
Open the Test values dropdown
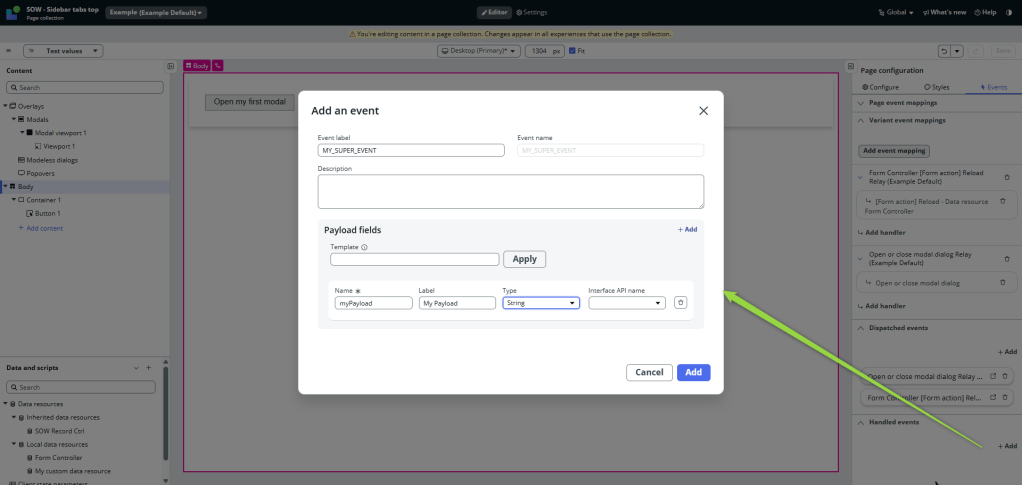[x=63, y=51]
